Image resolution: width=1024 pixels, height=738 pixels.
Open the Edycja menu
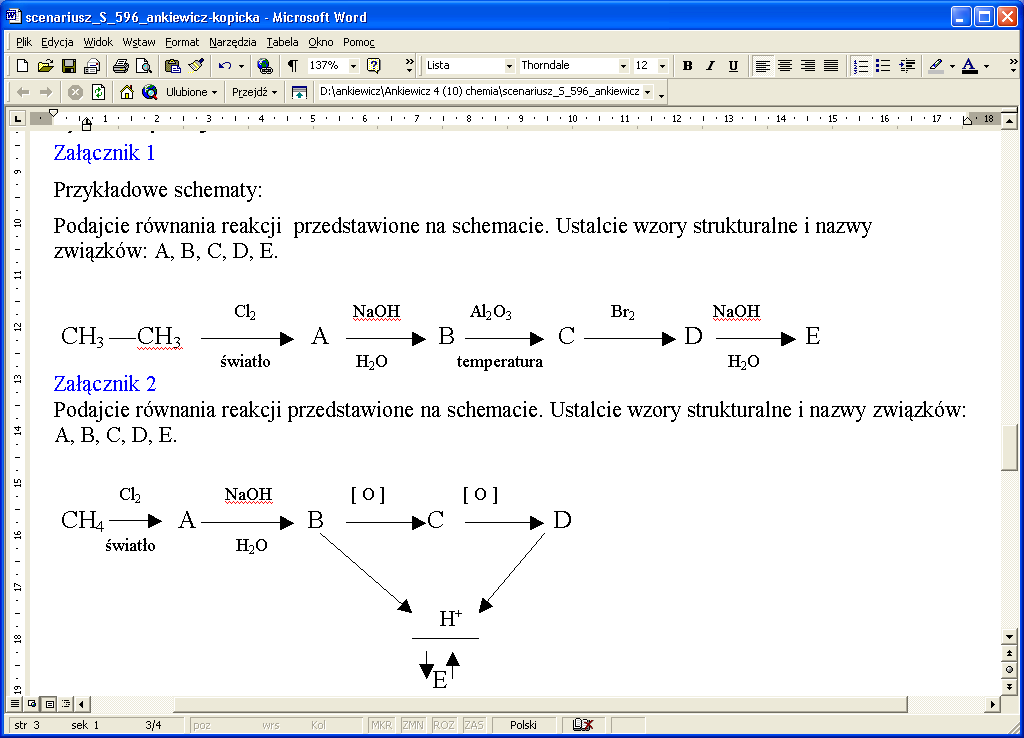pyautogui.click(x=57, y=42)
